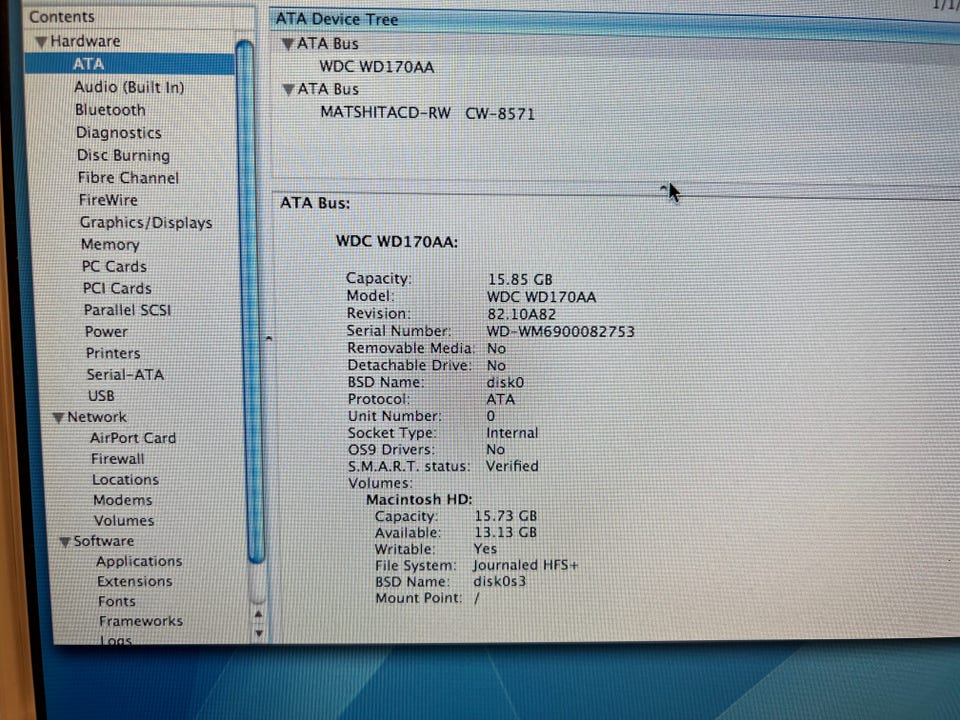Viewport: 960px width, 720px height.
Task: Select Printers in the sidebar
Action: click(113, 353)
